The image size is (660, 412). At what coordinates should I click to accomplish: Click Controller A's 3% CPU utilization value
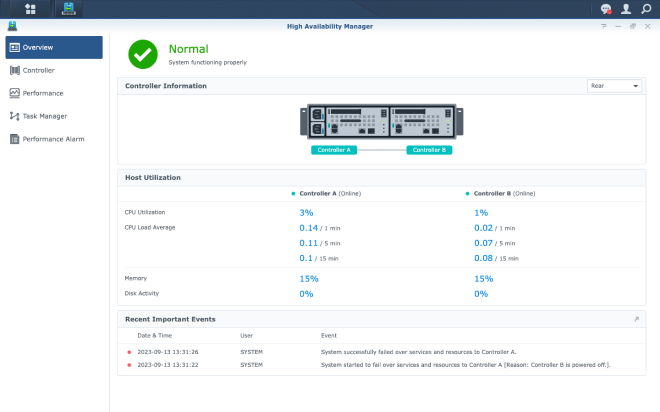pos(306,212)
